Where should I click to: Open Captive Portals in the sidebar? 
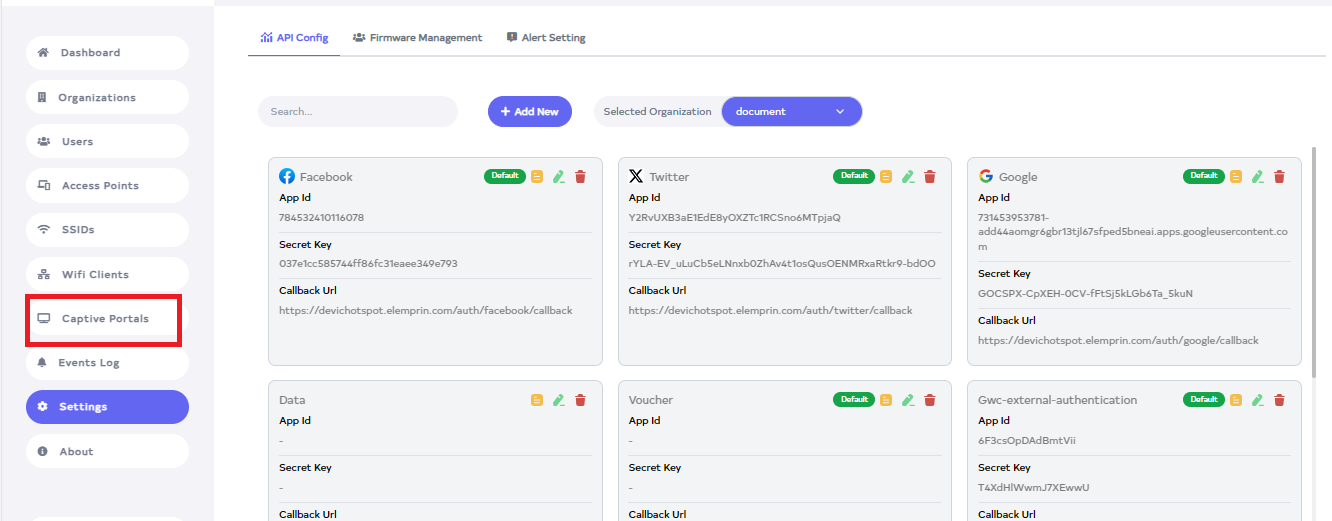(x=105, y=319)
